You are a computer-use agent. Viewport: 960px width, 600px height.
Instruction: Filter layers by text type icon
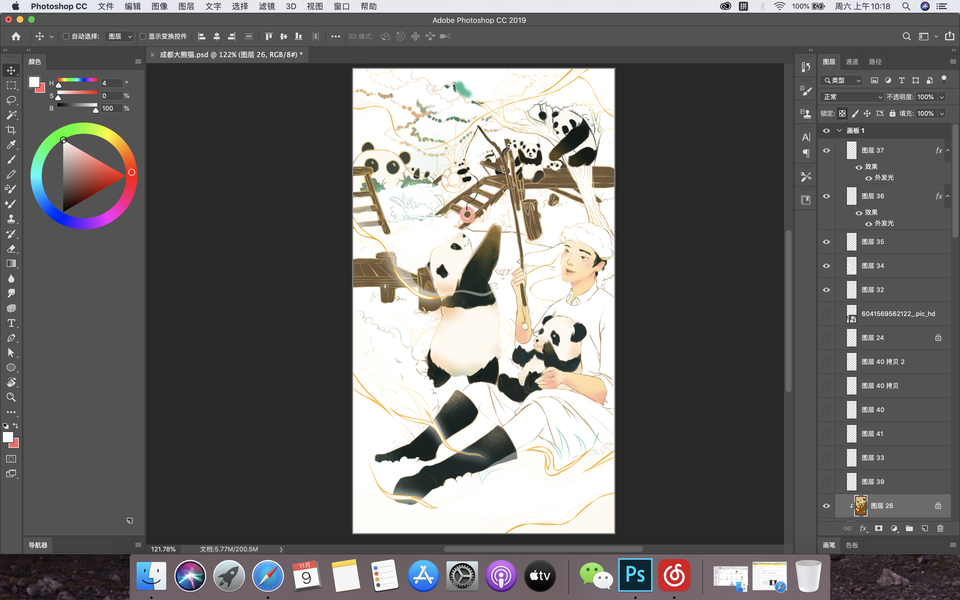click(x=902, y=80)
